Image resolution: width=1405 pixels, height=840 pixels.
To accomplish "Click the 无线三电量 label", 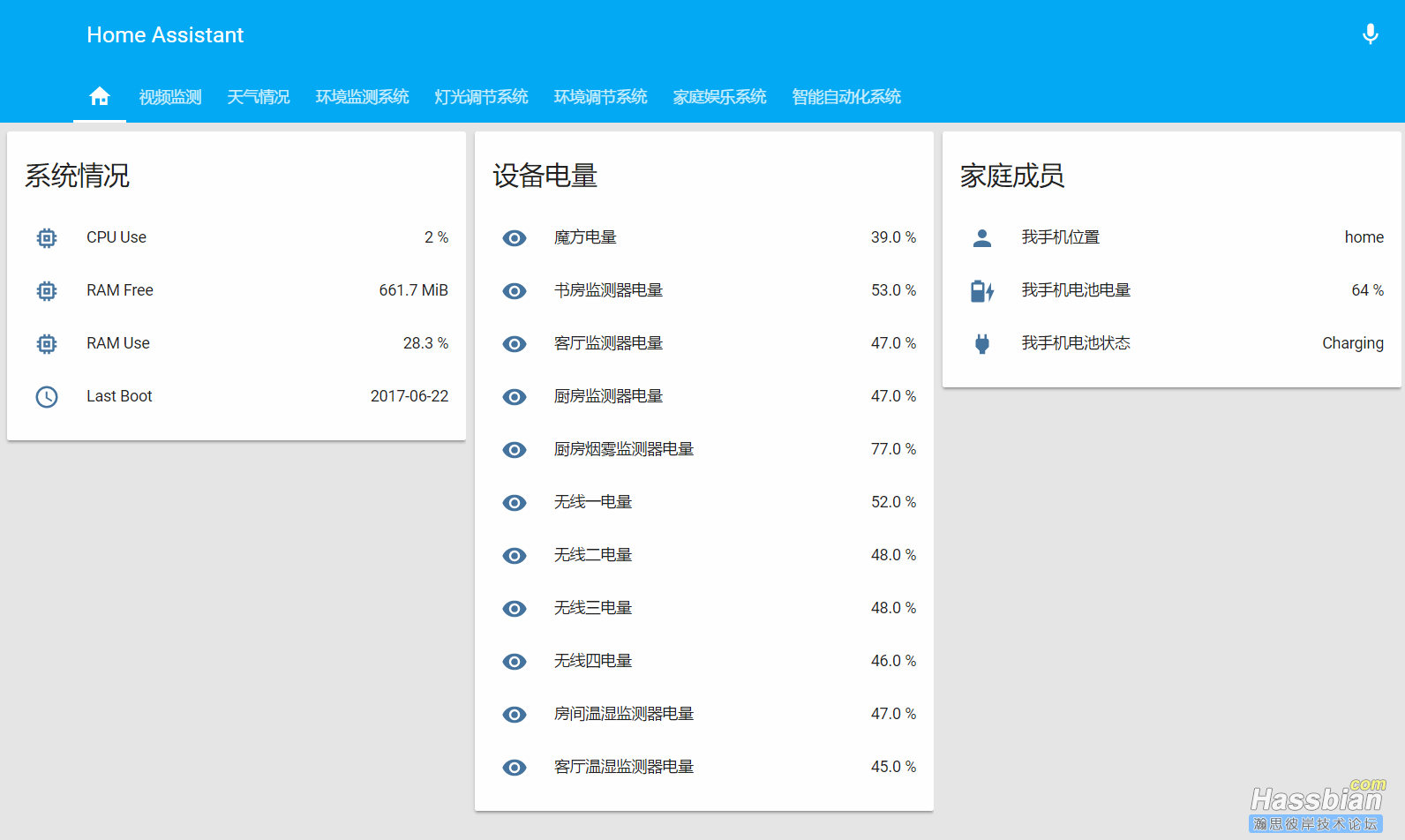I will 593,608.
